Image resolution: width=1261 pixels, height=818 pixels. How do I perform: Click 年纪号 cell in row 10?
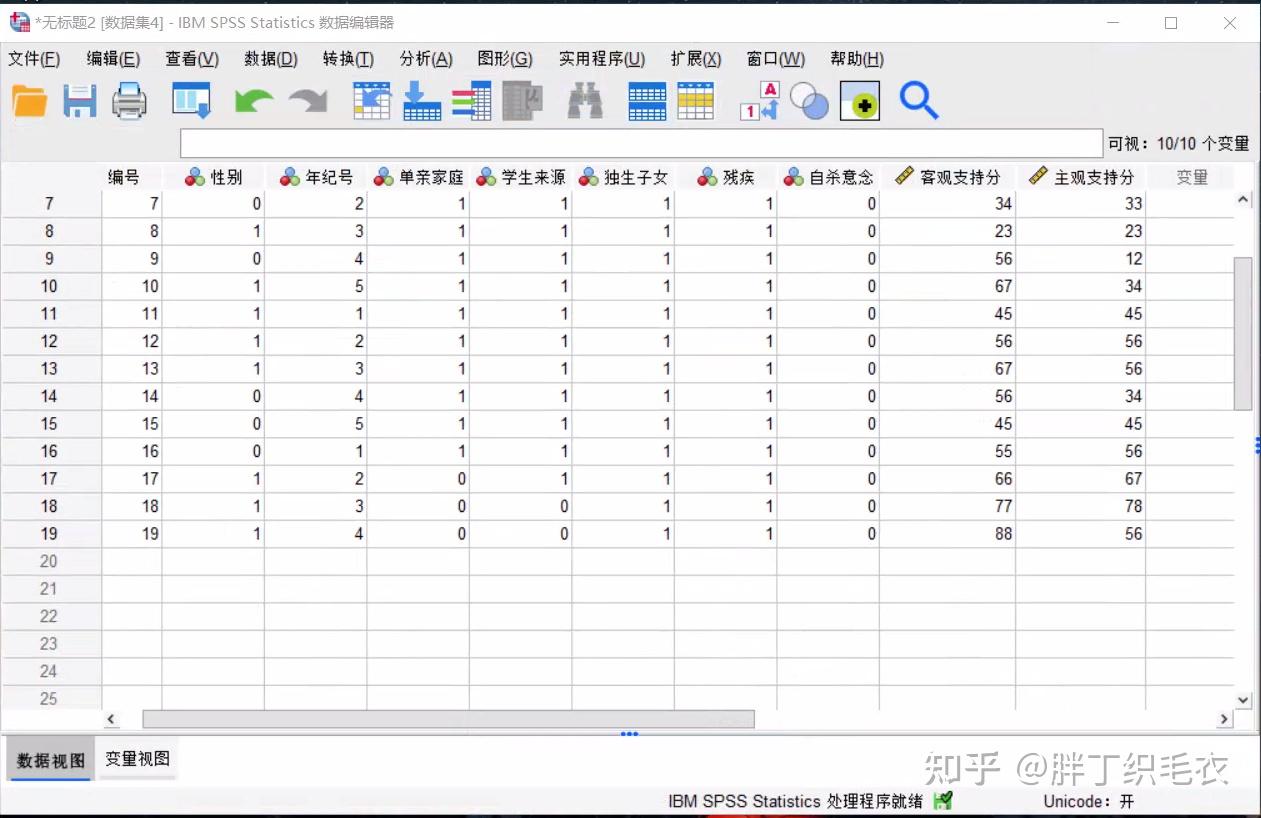tap(316, 286)
